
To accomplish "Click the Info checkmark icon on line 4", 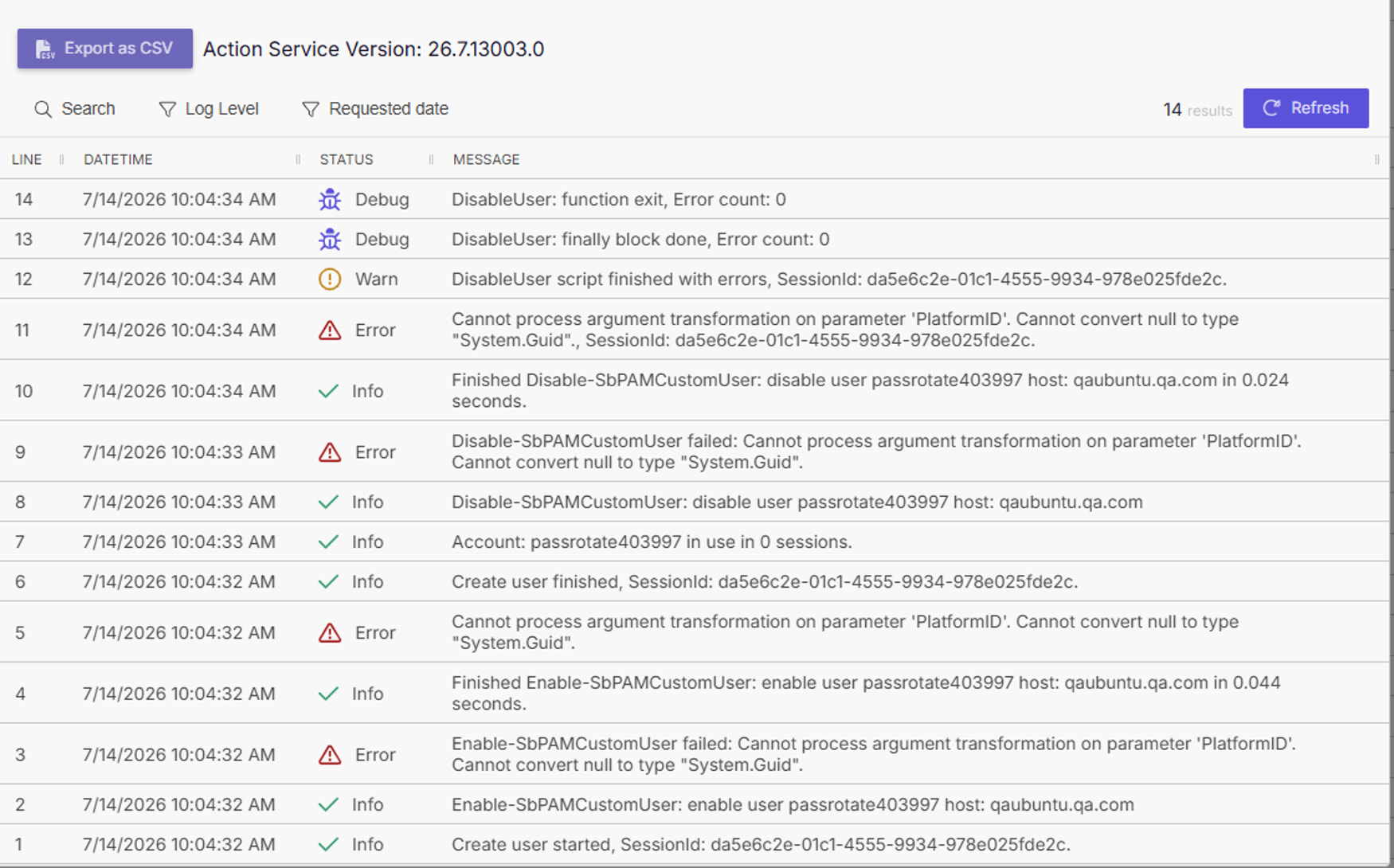I will pyautogui.click(x=328, y=694).
